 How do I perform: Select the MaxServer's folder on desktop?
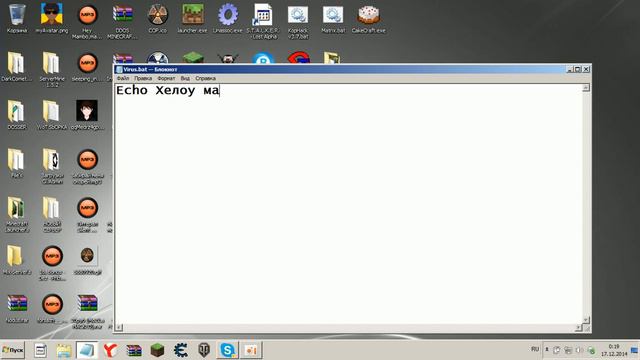(x=16, y=260)
